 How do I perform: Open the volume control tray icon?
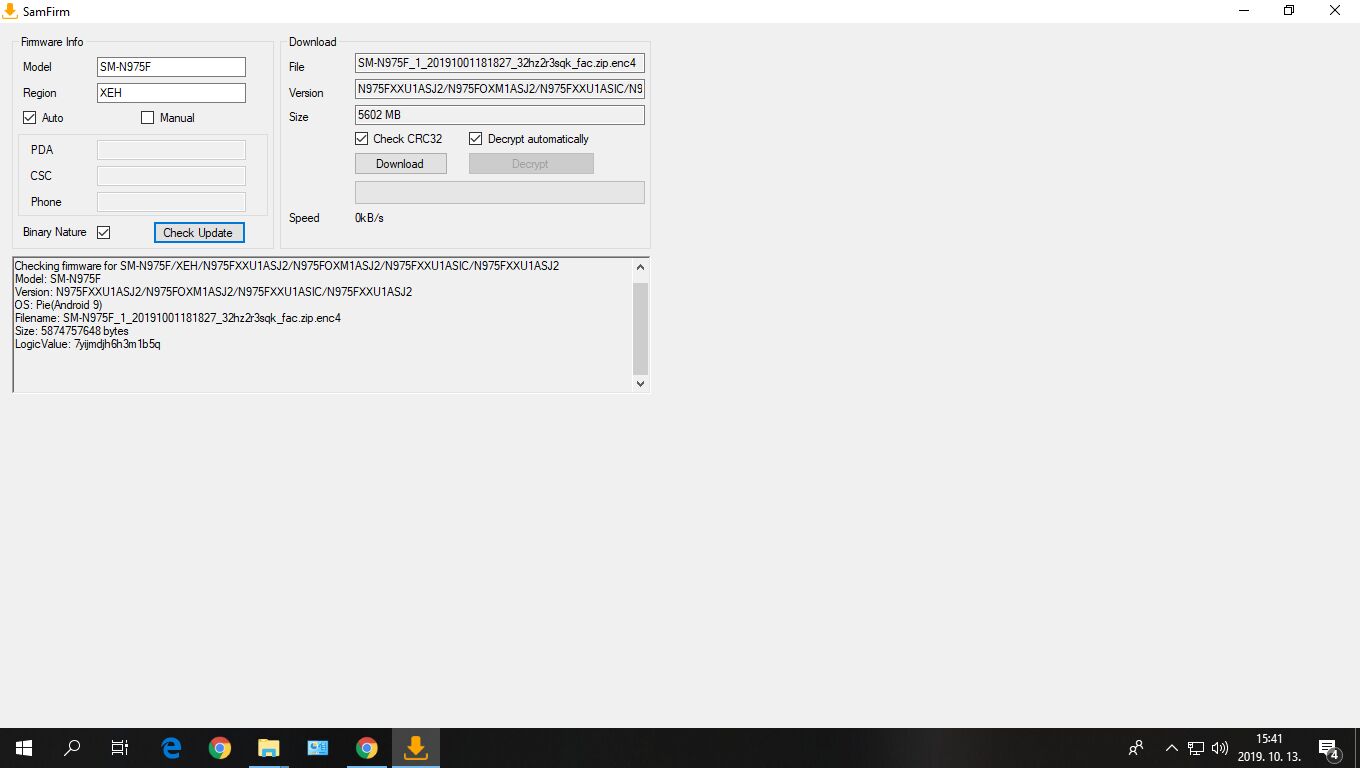click(x=1220, y=748)
